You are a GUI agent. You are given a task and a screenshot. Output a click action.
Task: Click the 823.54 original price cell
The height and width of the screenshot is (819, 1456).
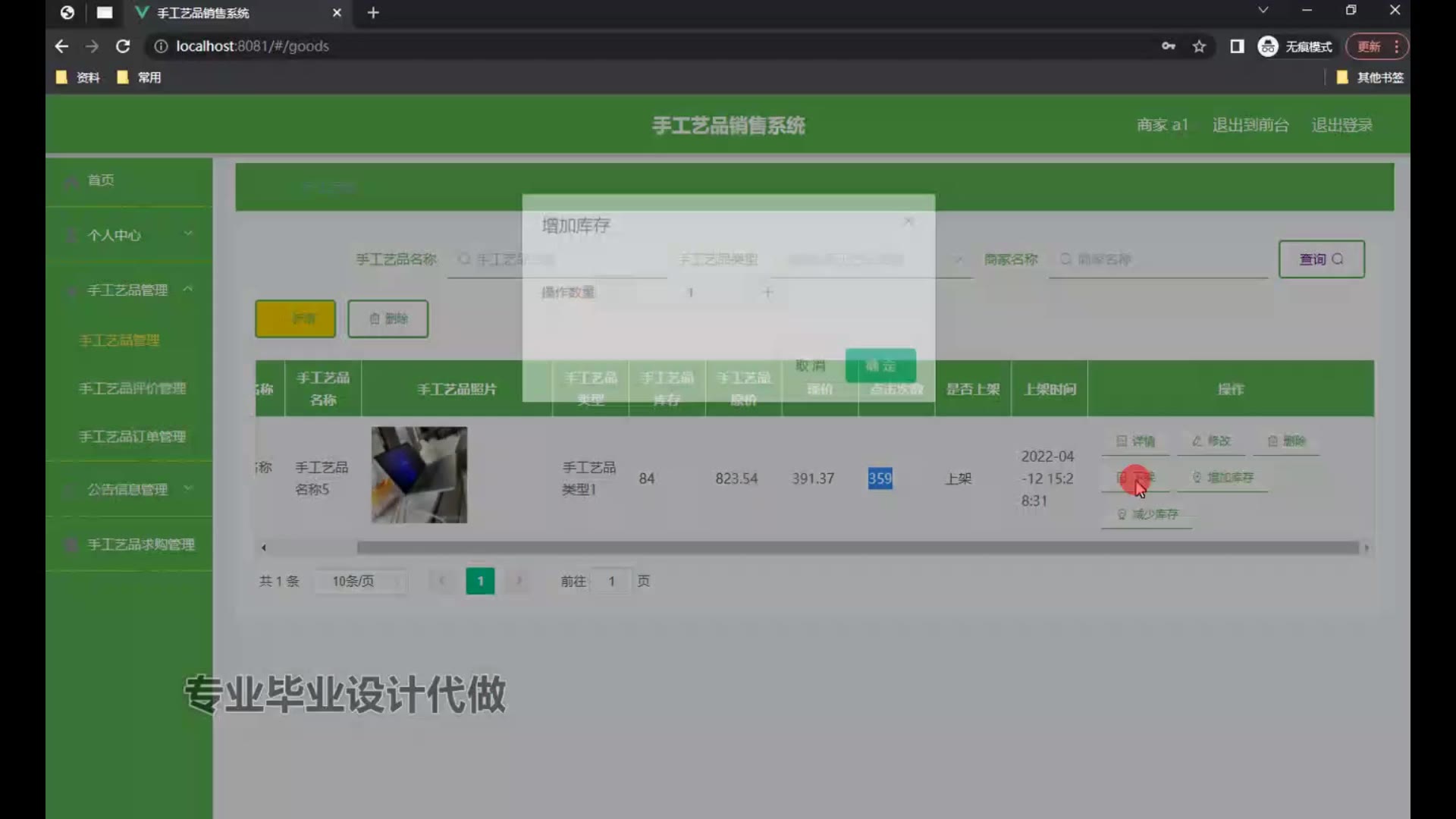[736, 479]
